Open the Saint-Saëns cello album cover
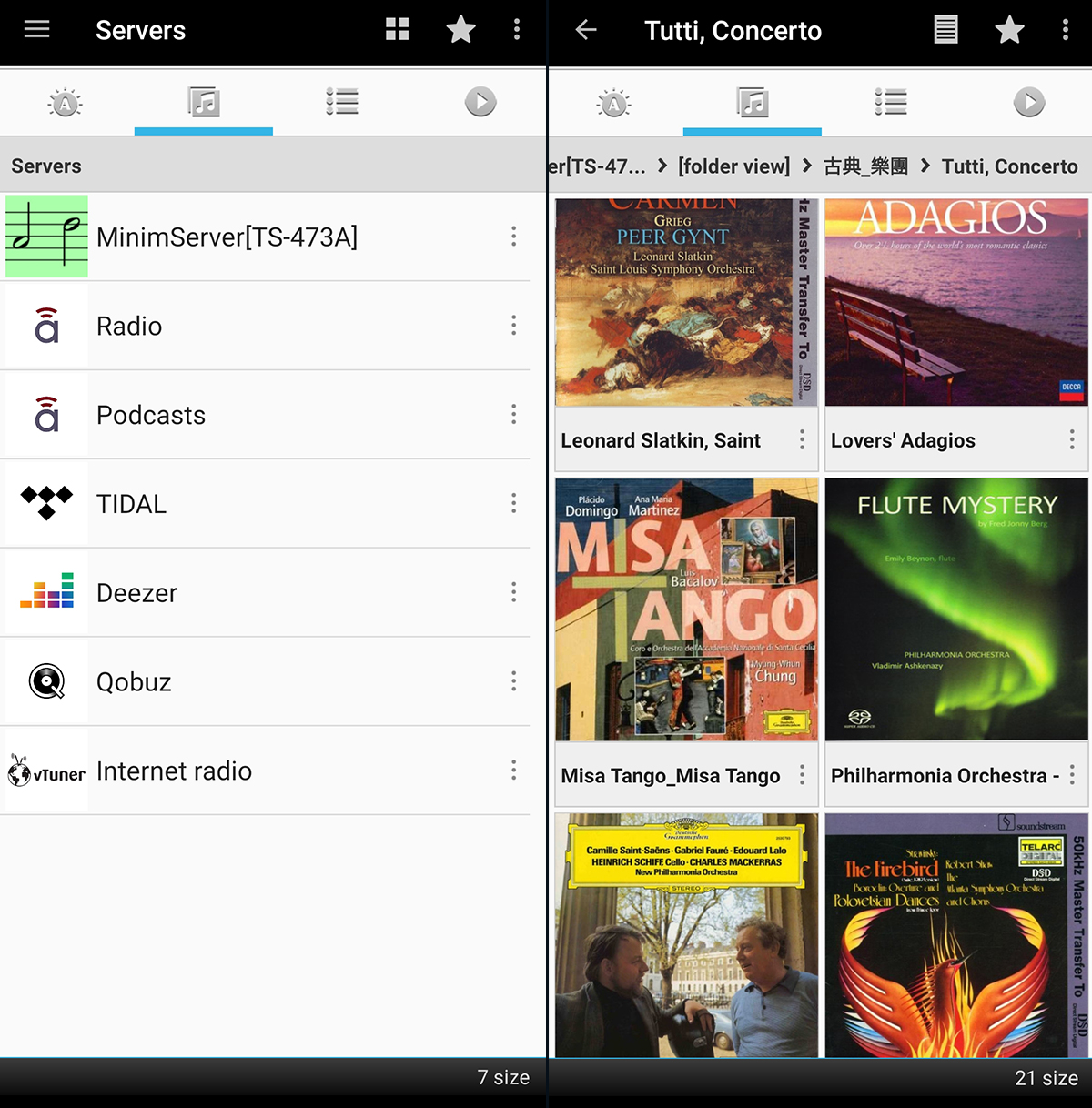Viewport: 1092px width, 1108px height. (x=687, y=935)
